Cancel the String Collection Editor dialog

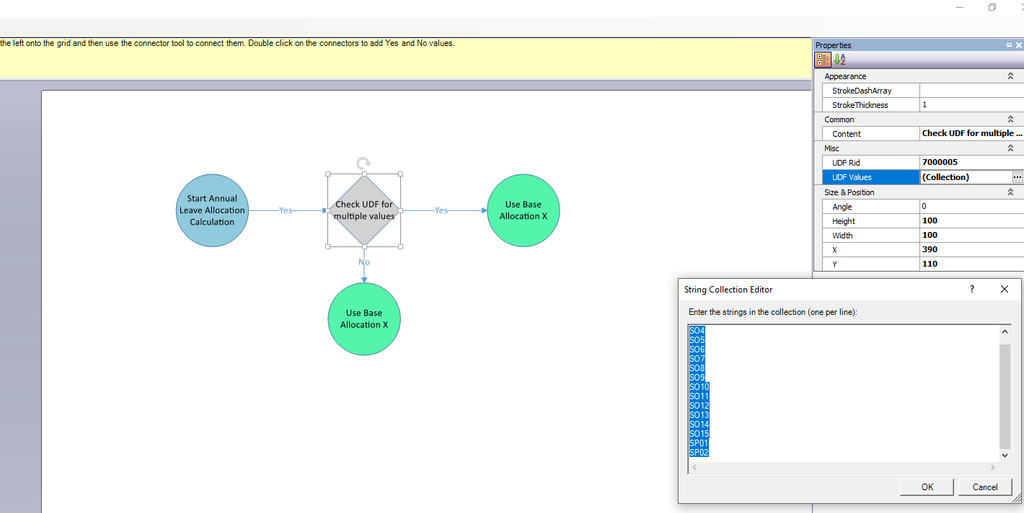pyautogui.click(x=984, y=487)
